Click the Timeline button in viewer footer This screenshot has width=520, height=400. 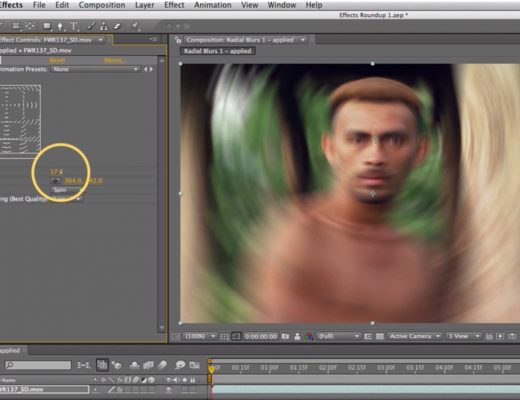point(512,336)
